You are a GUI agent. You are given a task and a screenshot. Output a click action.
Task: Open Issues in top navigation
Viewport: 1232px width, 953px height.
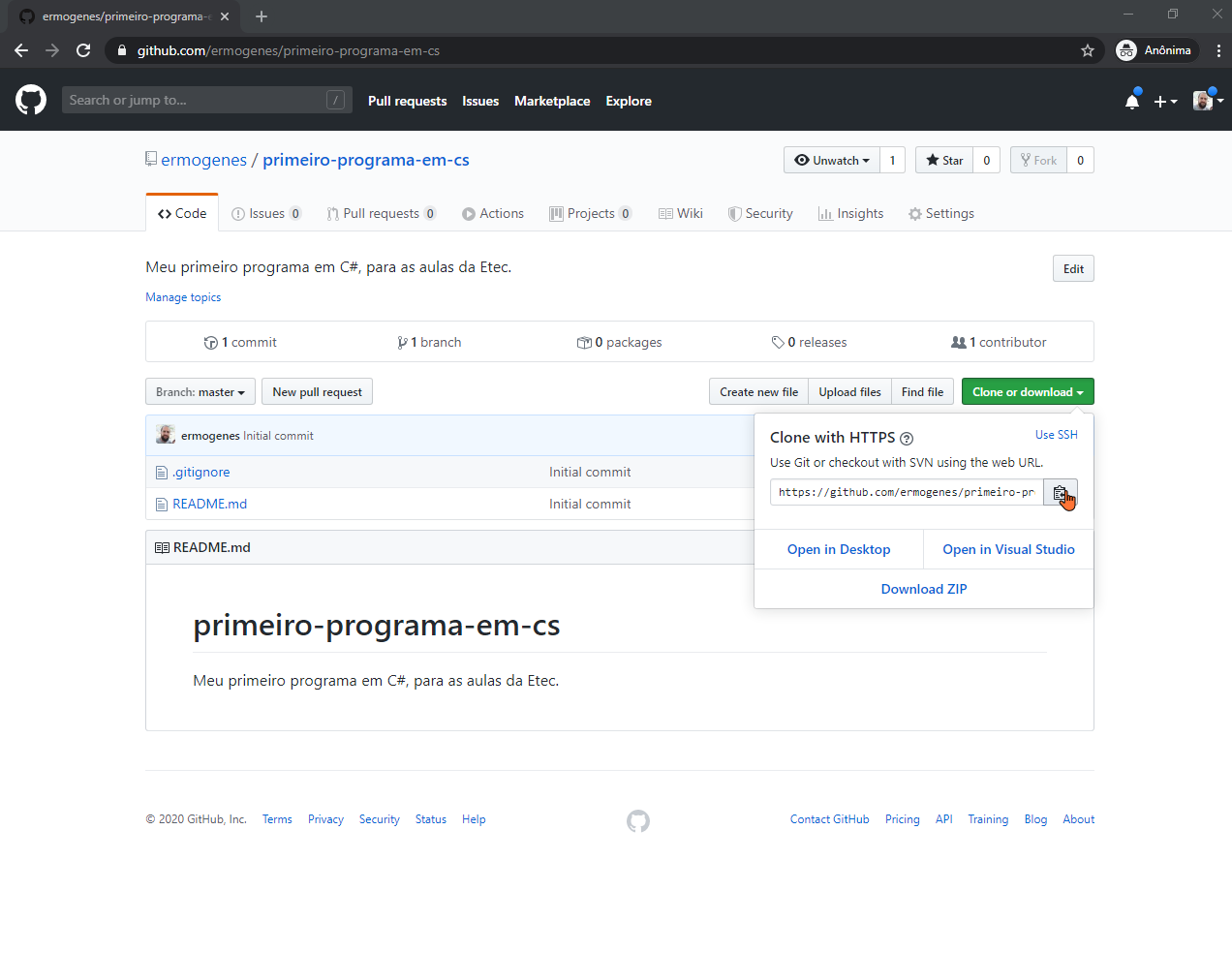pyautogui.click(x=480, y=101)
